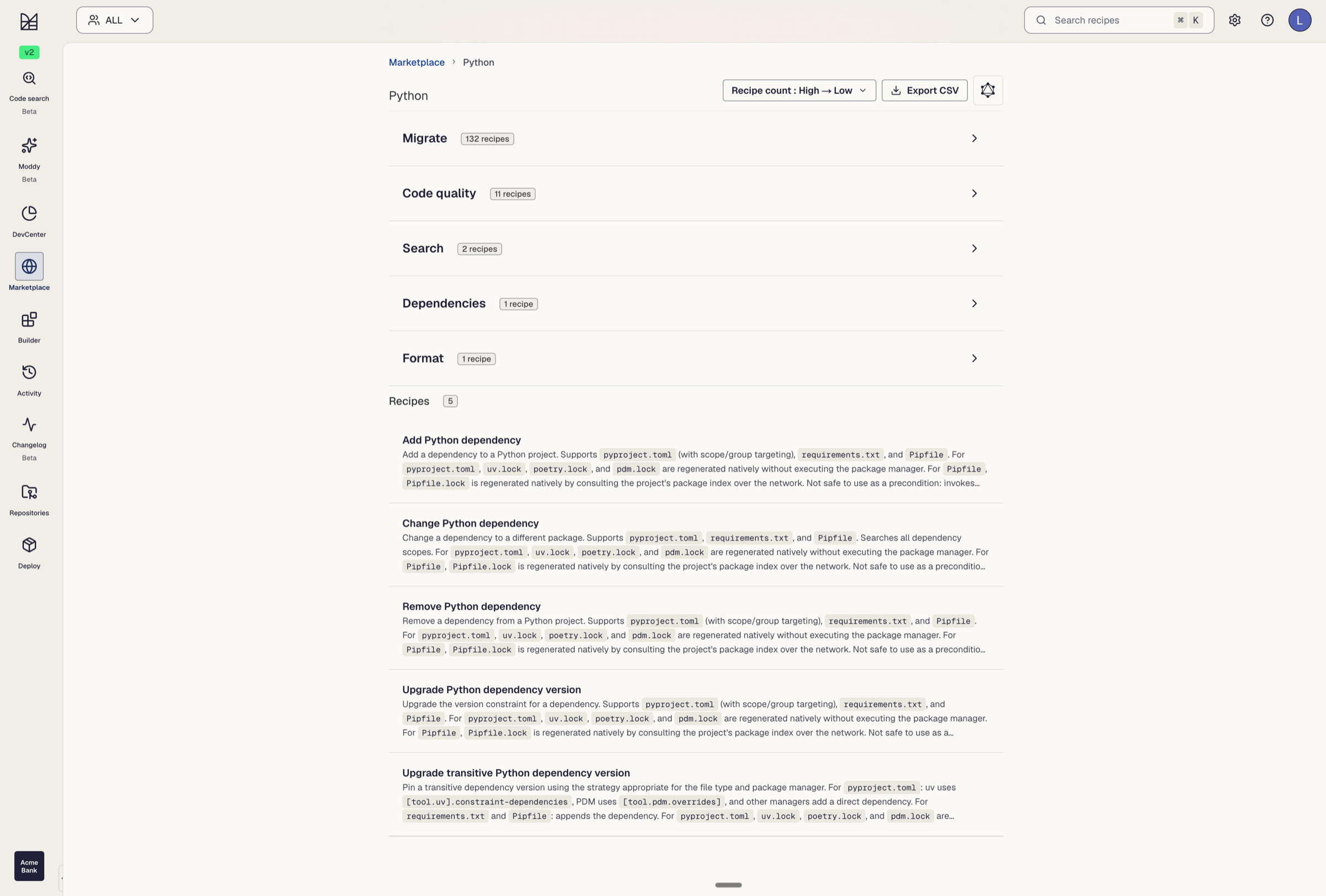Open the Recipe count sort dropdown
The image size is (1326, 896).
coord(799,91)
